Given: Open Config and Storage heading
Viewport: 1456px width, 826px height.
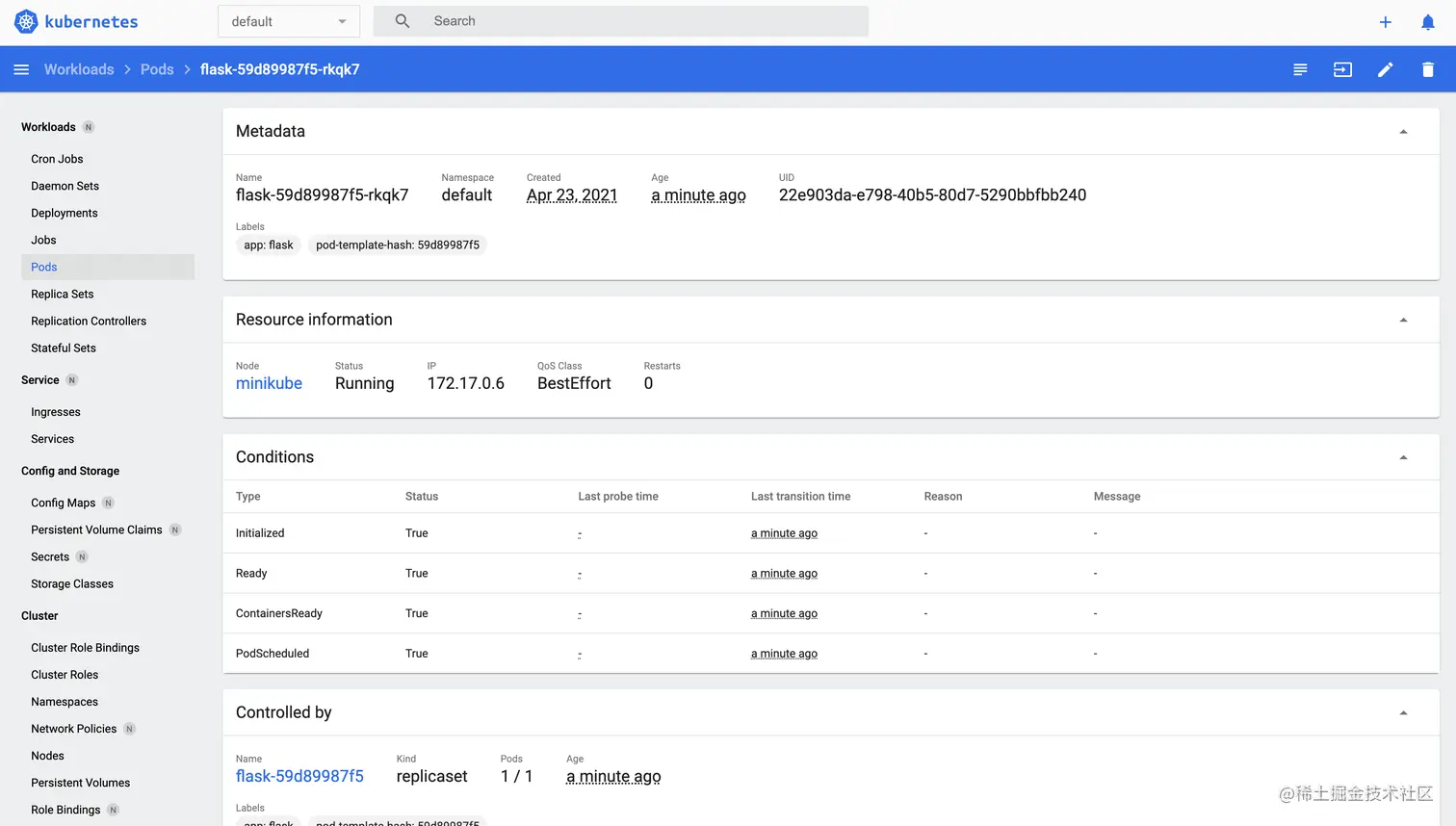Looking at the screenshot, I should 70,471.
